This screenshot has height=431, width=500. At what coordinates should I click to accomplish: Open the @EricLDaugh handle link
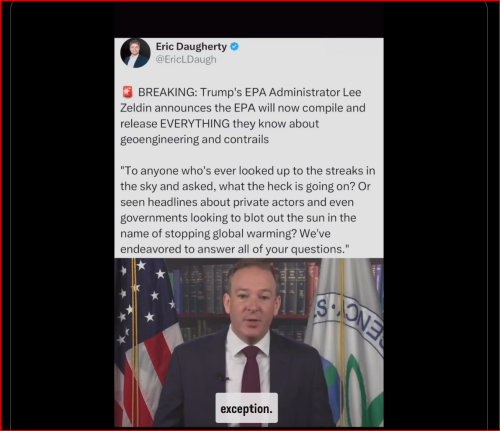186,59
